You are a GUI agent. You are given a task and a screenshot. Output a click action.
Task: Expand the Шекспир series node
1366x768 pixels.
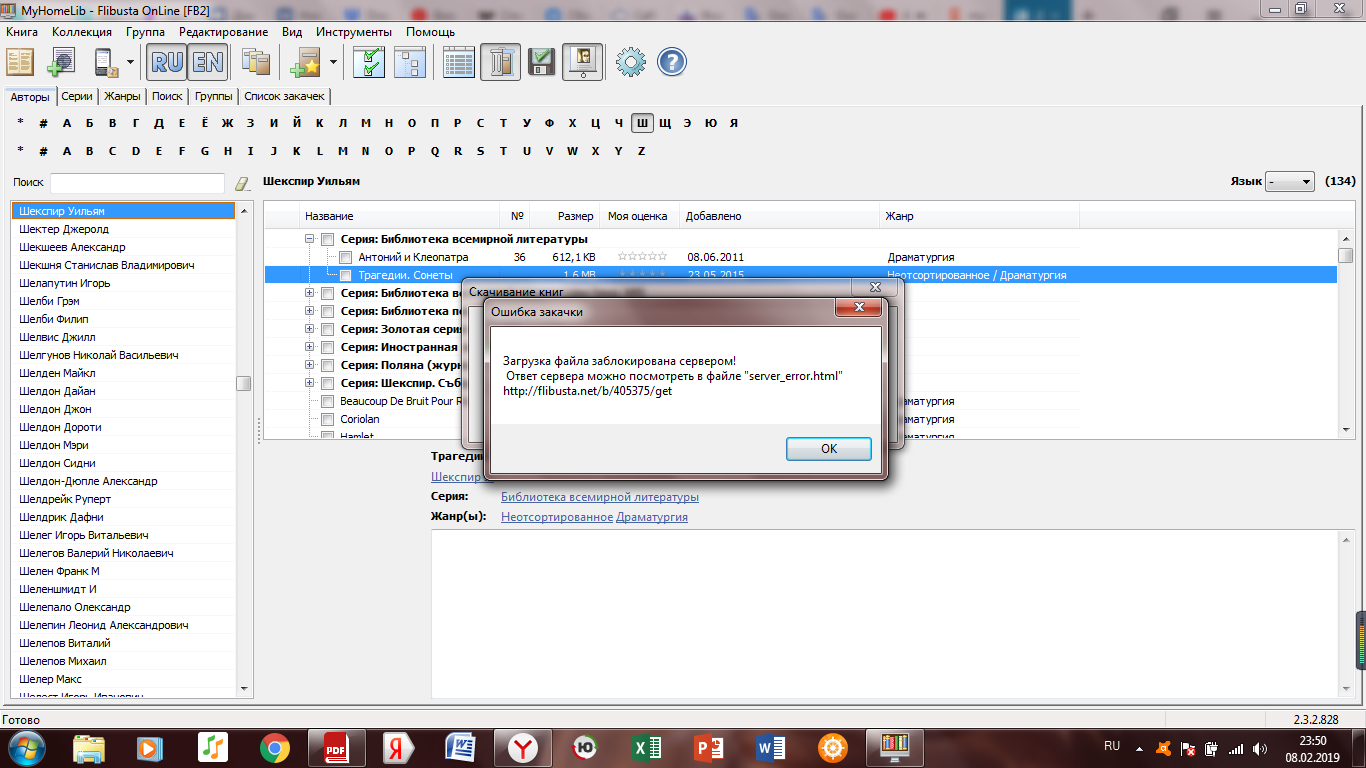[x=310, y=383]
